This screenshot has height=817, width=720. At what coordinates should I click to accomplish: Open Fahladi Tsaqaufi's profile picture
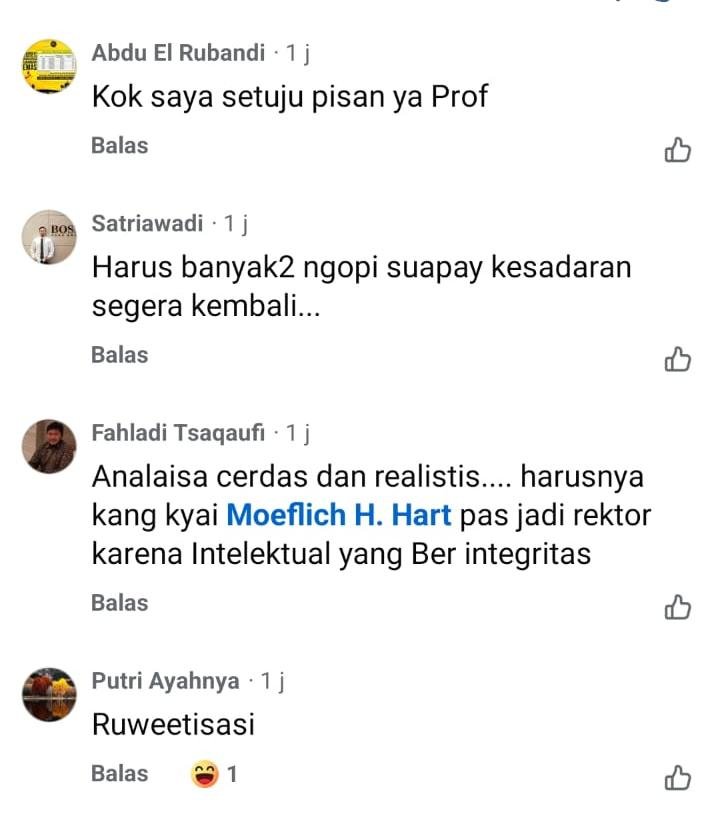49,447
